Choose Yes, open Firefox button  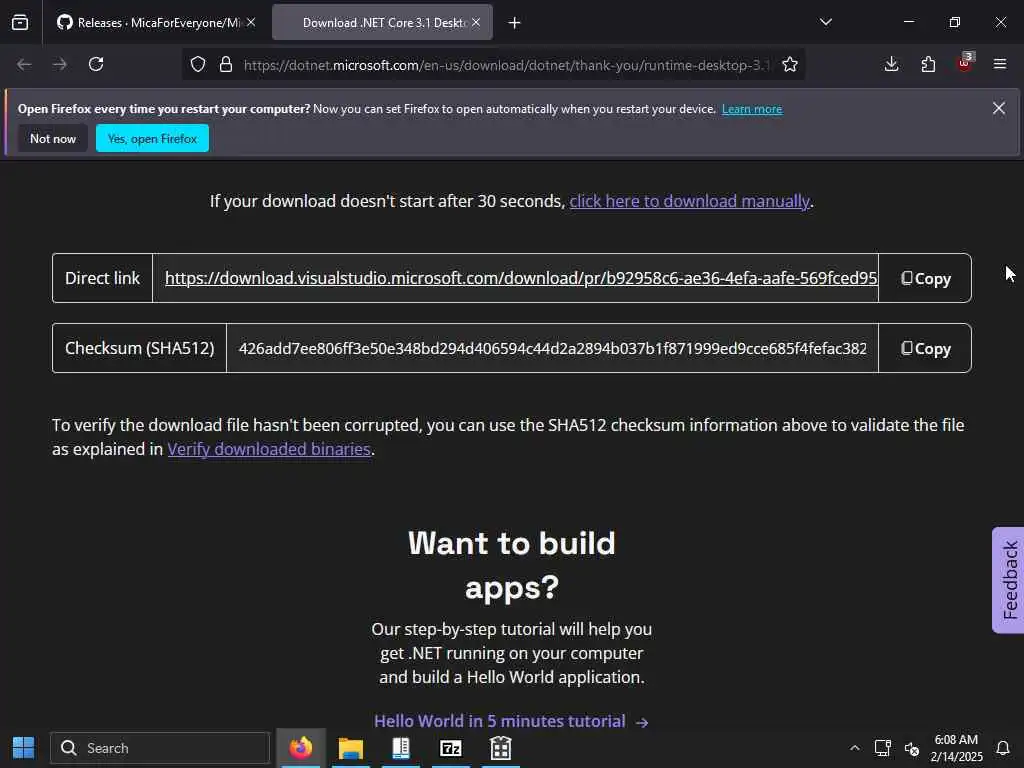(x=152, y=138)
